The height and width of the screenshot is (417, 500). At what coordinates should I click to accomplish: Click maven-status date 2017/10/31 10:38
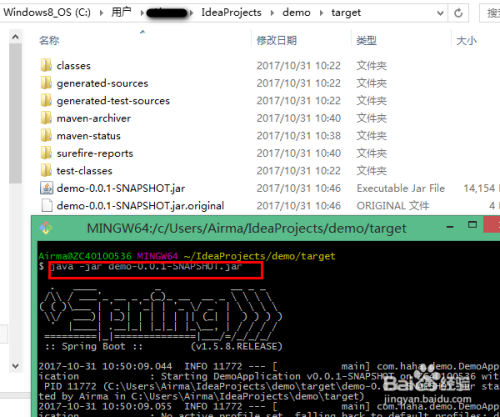tap(299, 136)
